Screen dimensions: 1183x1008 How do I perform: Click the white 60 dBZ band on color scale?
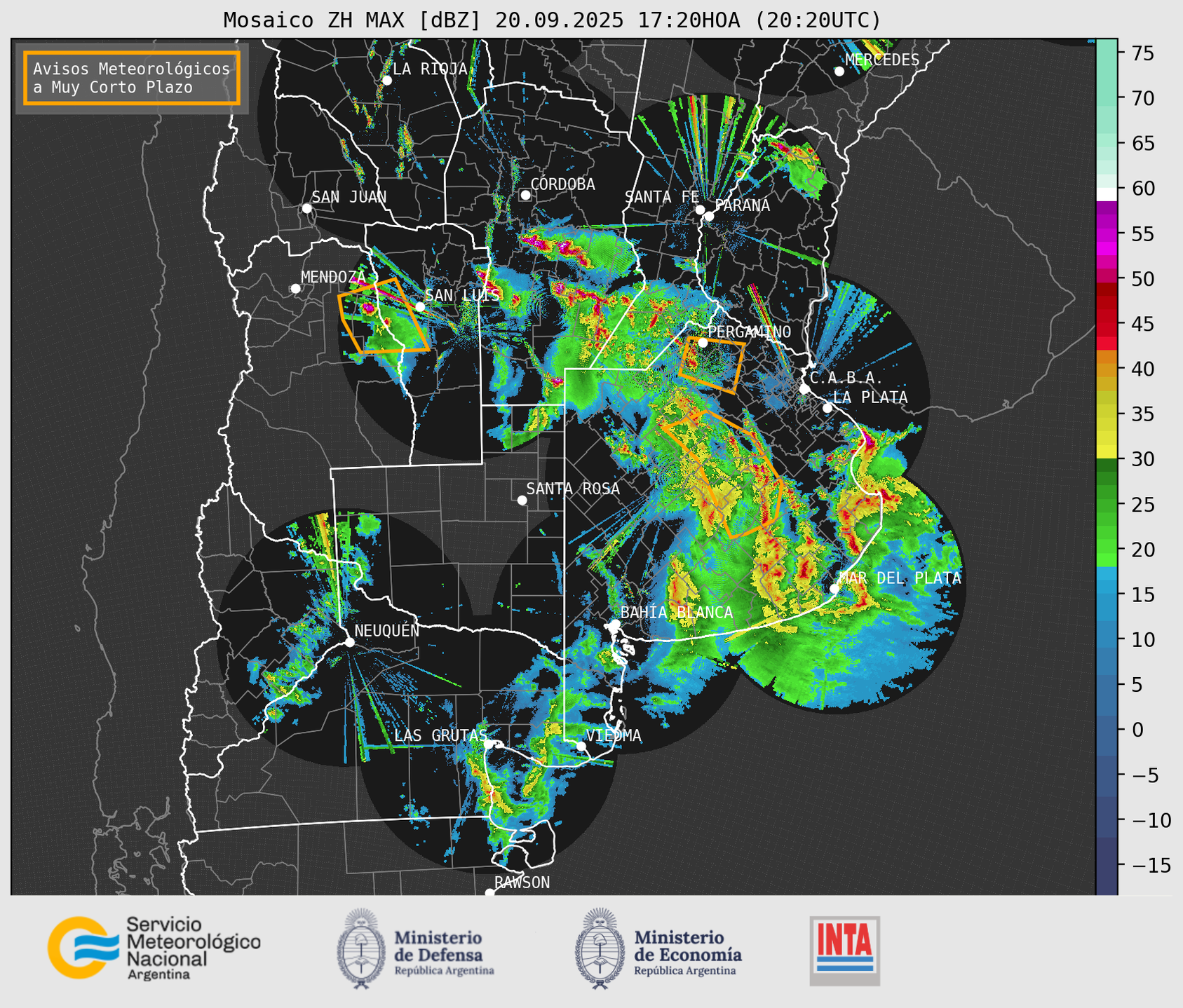(1107, 193)
